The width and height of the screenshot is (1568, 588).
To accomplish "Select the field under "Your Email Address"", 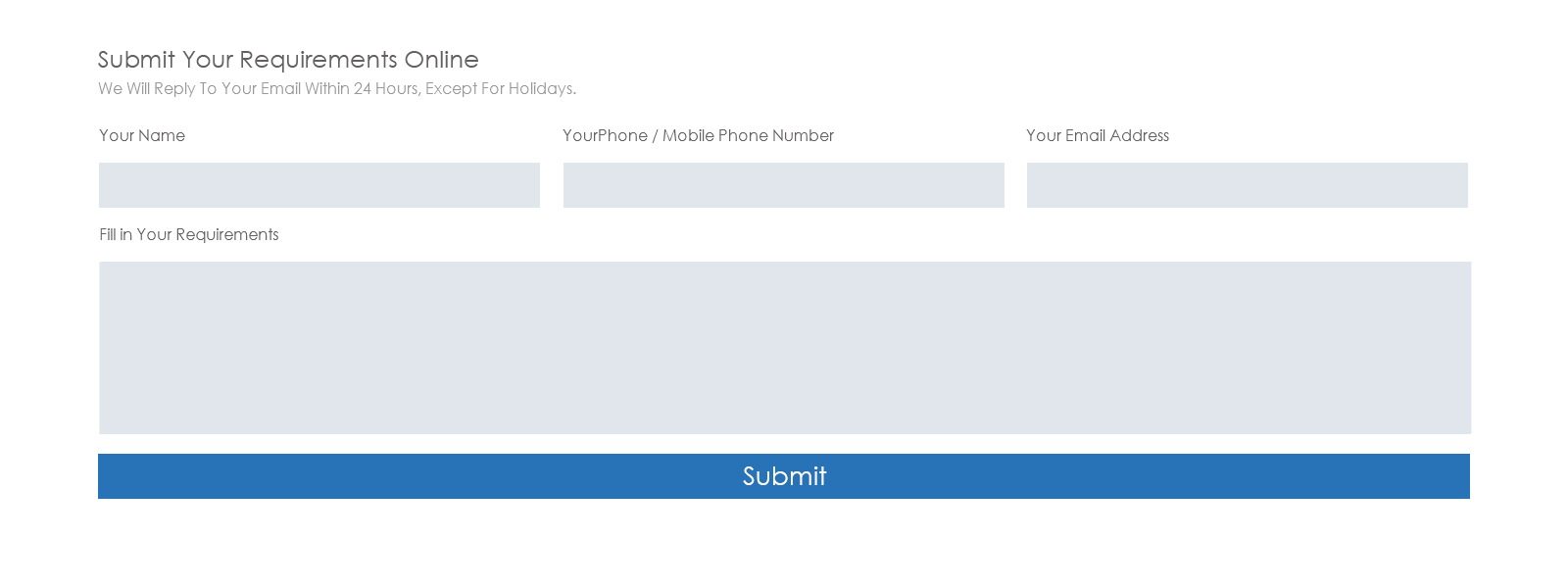I will (x=1247, y=185).
